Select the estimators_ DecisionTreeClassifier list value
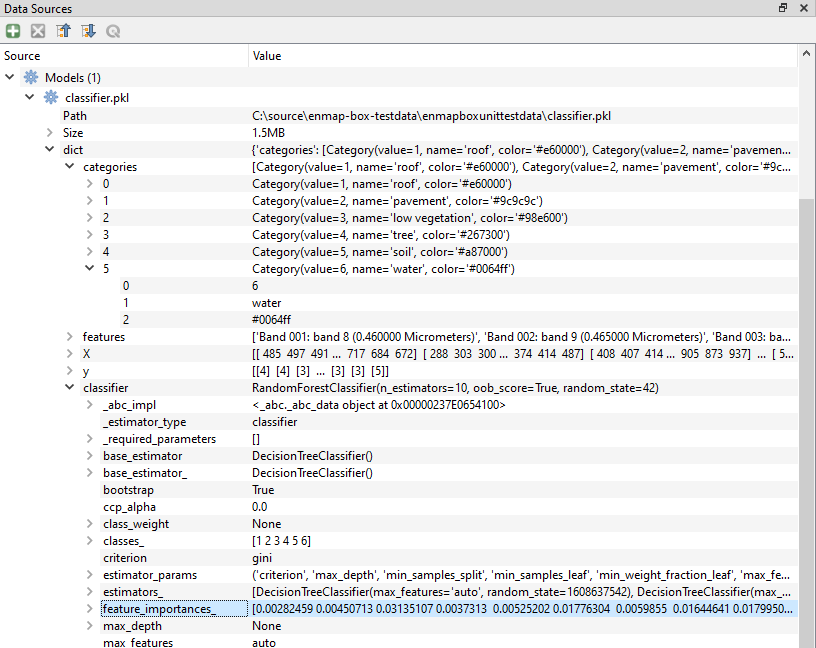 point(521,592)
